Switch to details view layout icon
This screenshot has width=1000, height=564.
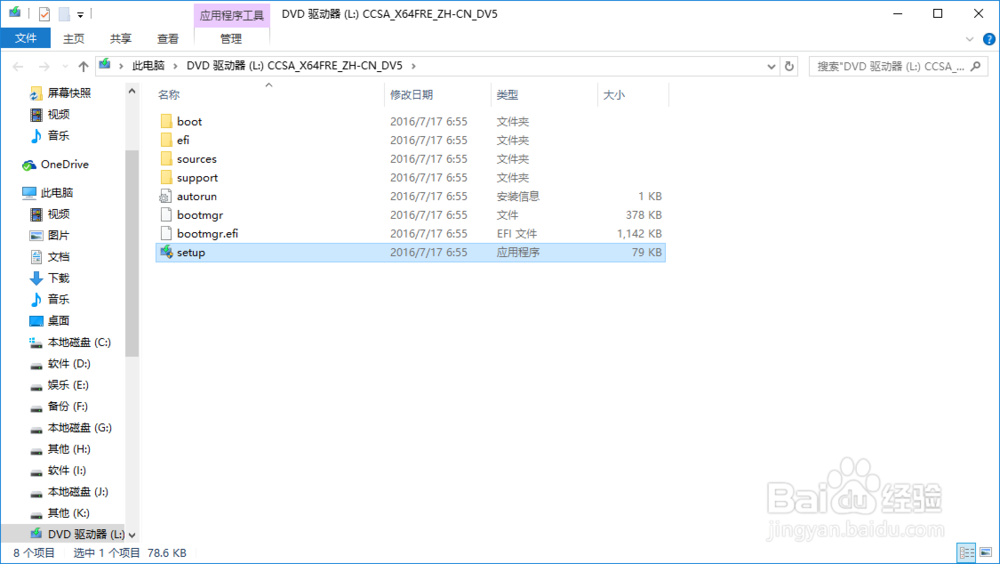pyautogui.click(x=966, y=553)
